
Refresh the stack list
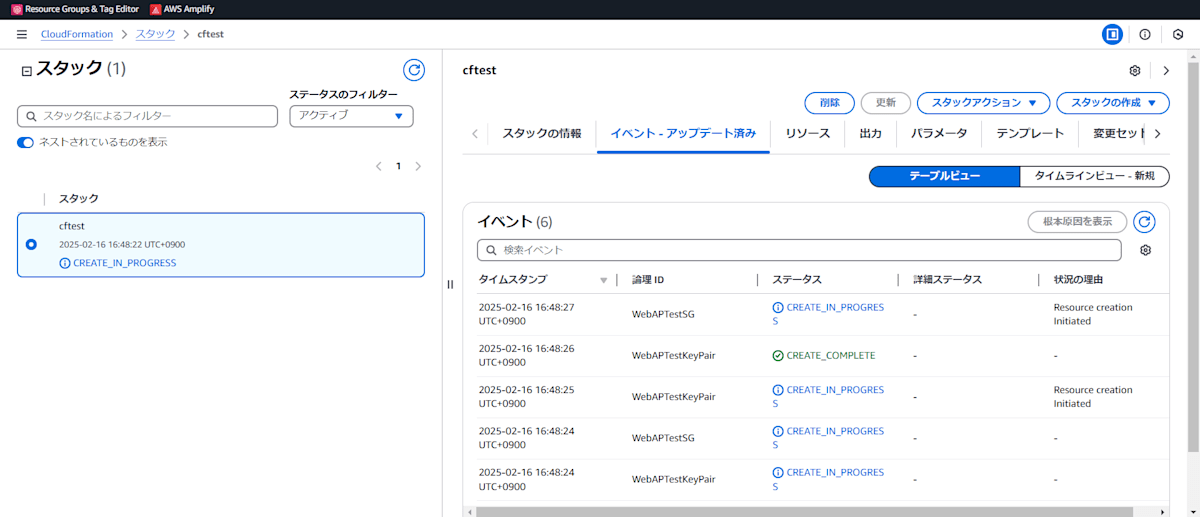(414, 70)
